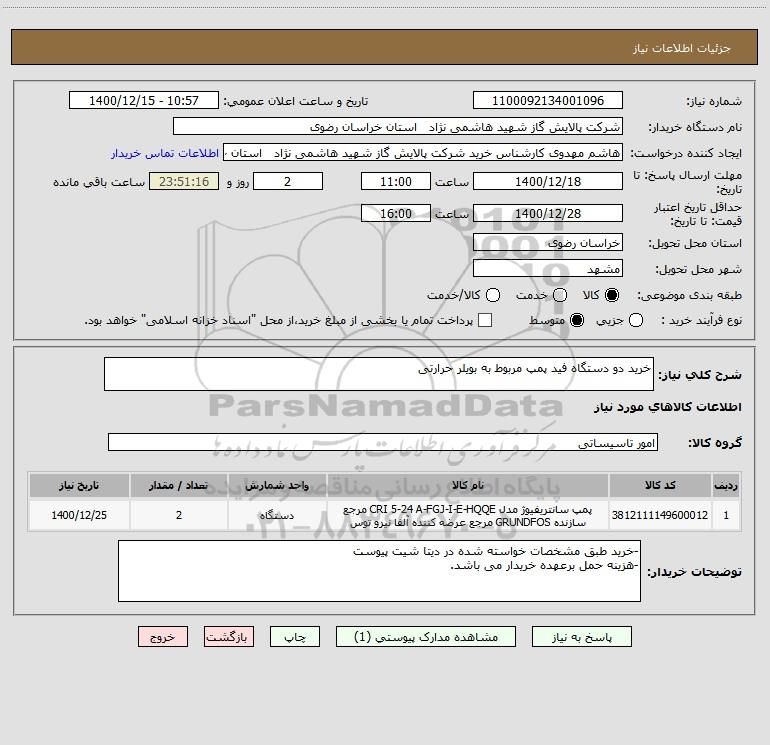This screenshot has width=770, height=745.
Task: Select the متوسط purchase type radio
Action: tap(577, 320)
